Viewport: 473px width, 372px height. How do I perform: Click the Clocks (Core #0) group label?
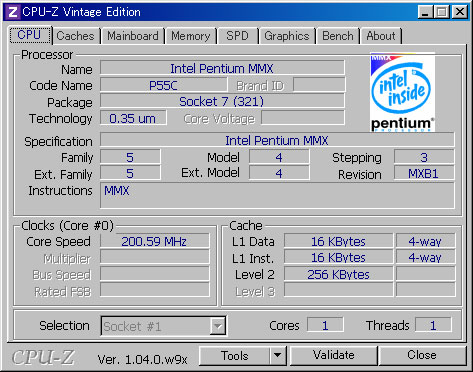coord(67,226)
